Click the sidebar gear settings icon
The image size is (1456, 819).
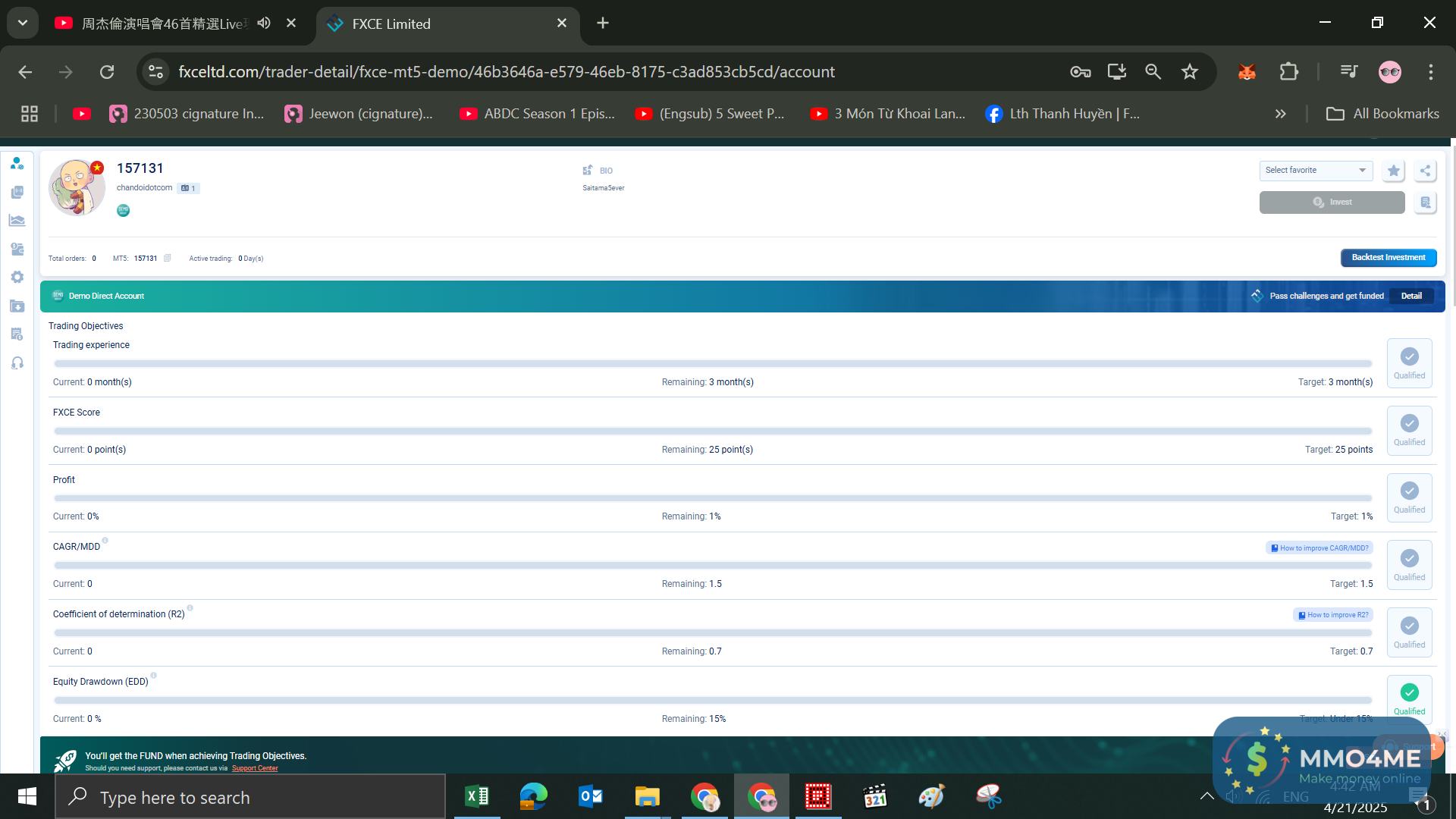pos(17,278)
